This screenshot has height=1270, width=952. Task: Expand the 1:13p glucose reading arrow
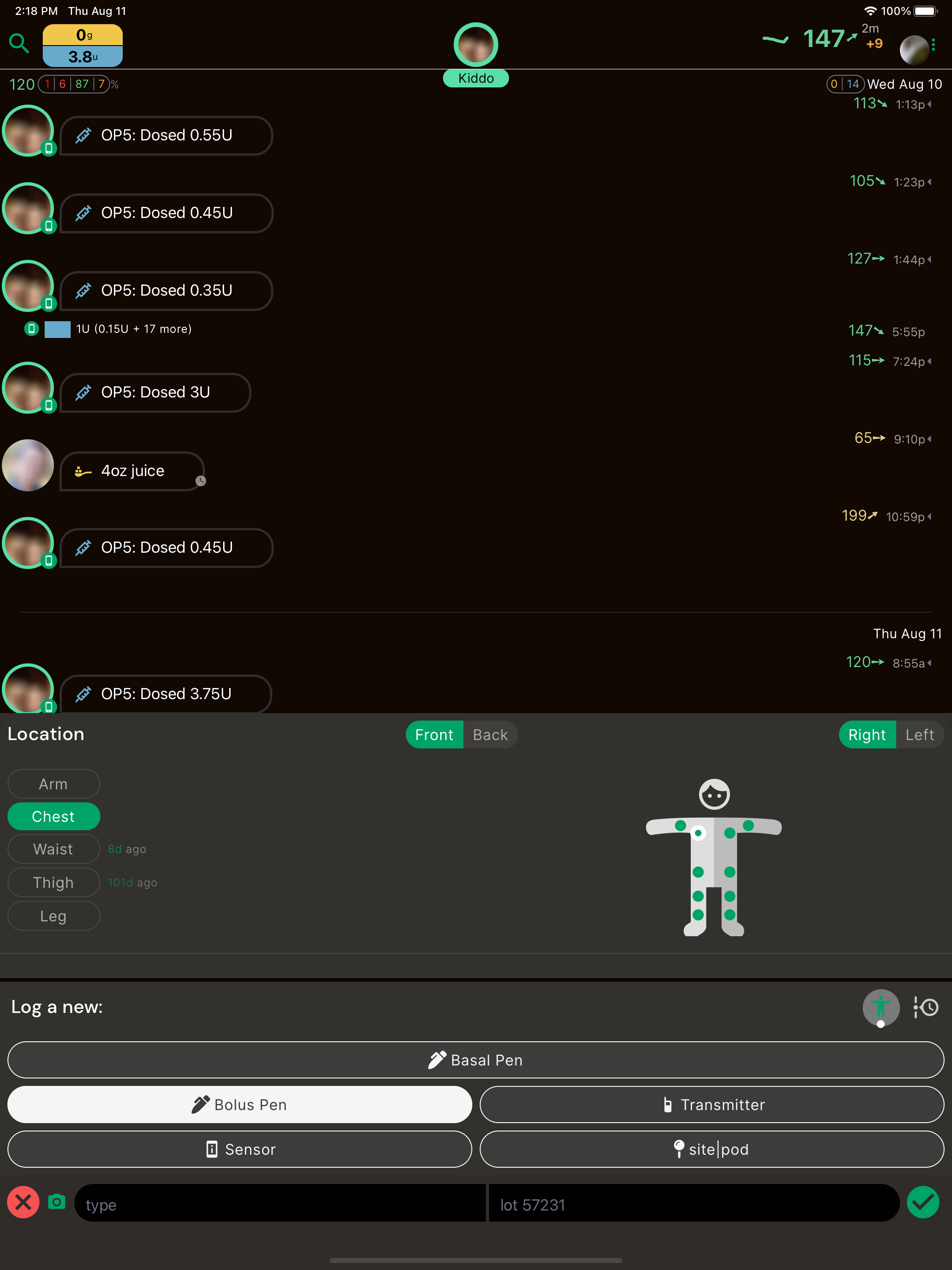pyautogui.click(x=930, y=104)
